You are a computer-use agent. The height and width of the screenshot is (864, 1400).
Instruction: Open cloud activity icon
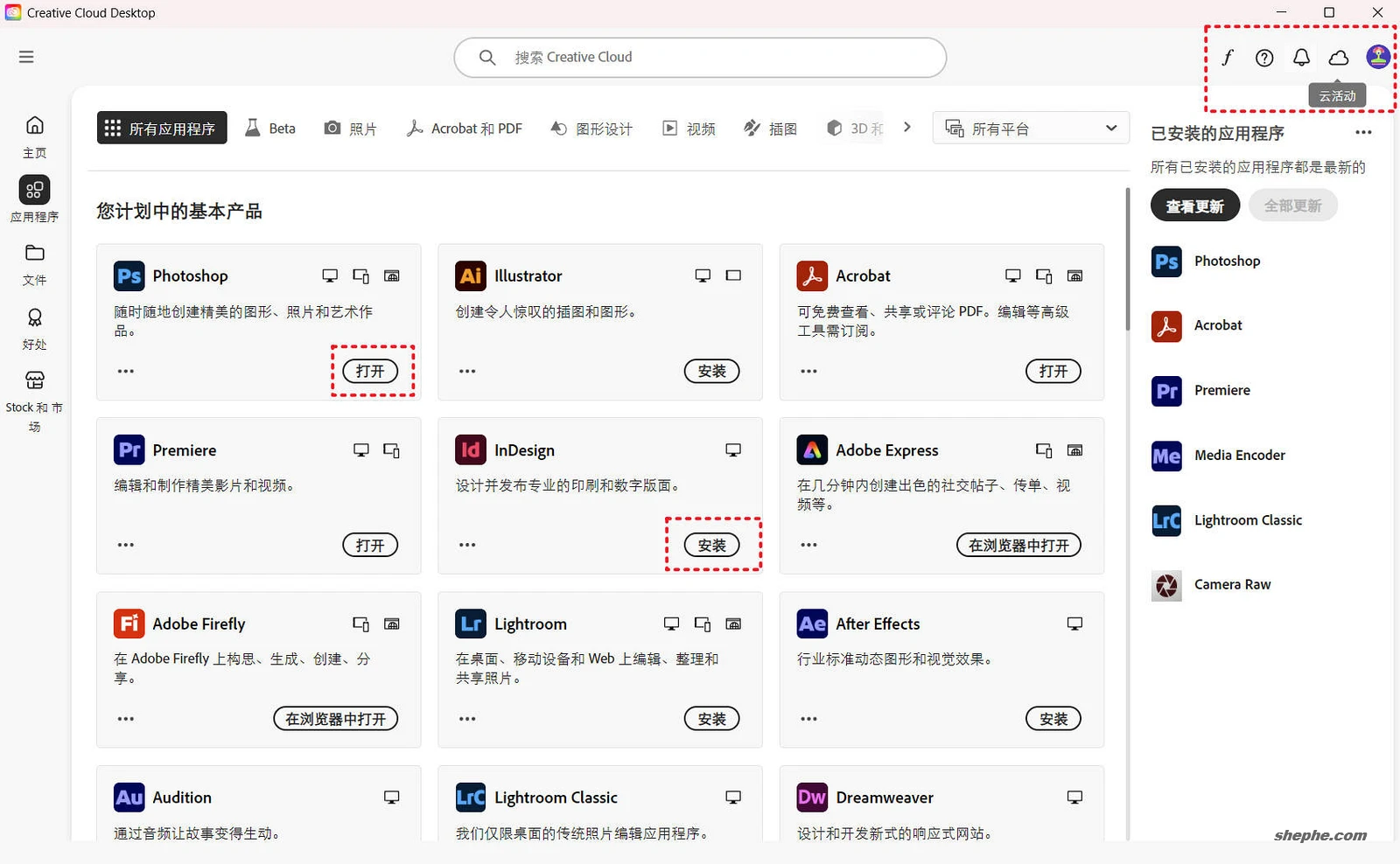1339,58
